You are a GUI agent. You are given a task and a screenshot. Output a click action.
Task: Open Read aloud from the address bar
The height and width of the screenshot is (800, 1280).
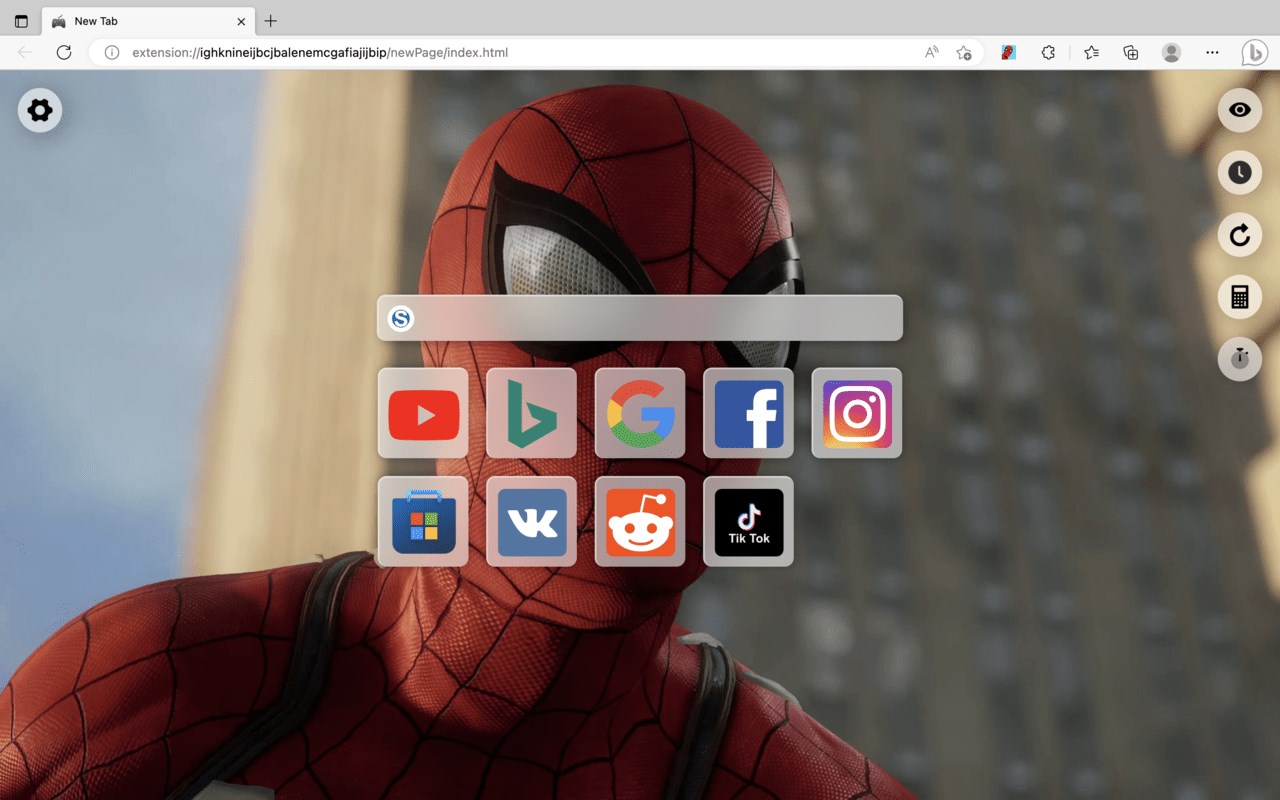(932, 52)
